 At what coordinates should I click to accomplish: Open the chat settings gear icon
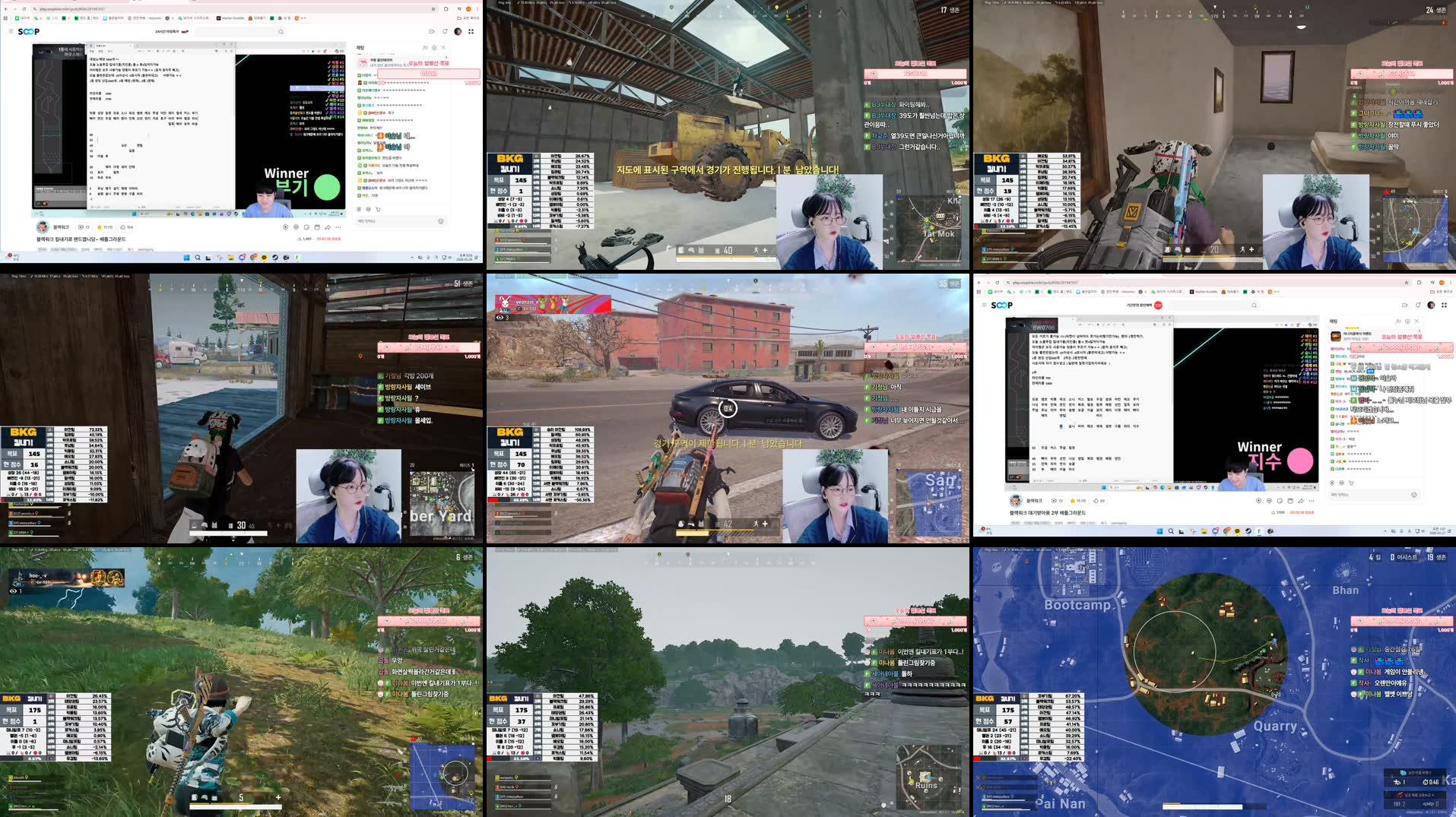coord(435,47)
